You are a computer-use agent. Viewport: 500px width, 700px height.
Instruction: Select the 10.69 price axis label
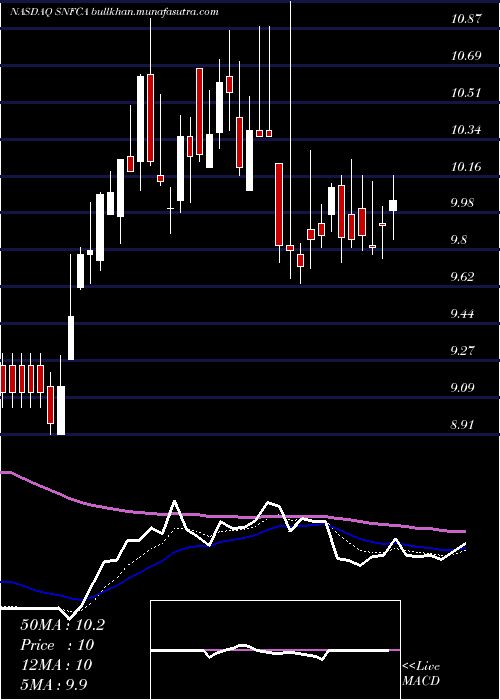pyautogui.click(x=466, y=56)
